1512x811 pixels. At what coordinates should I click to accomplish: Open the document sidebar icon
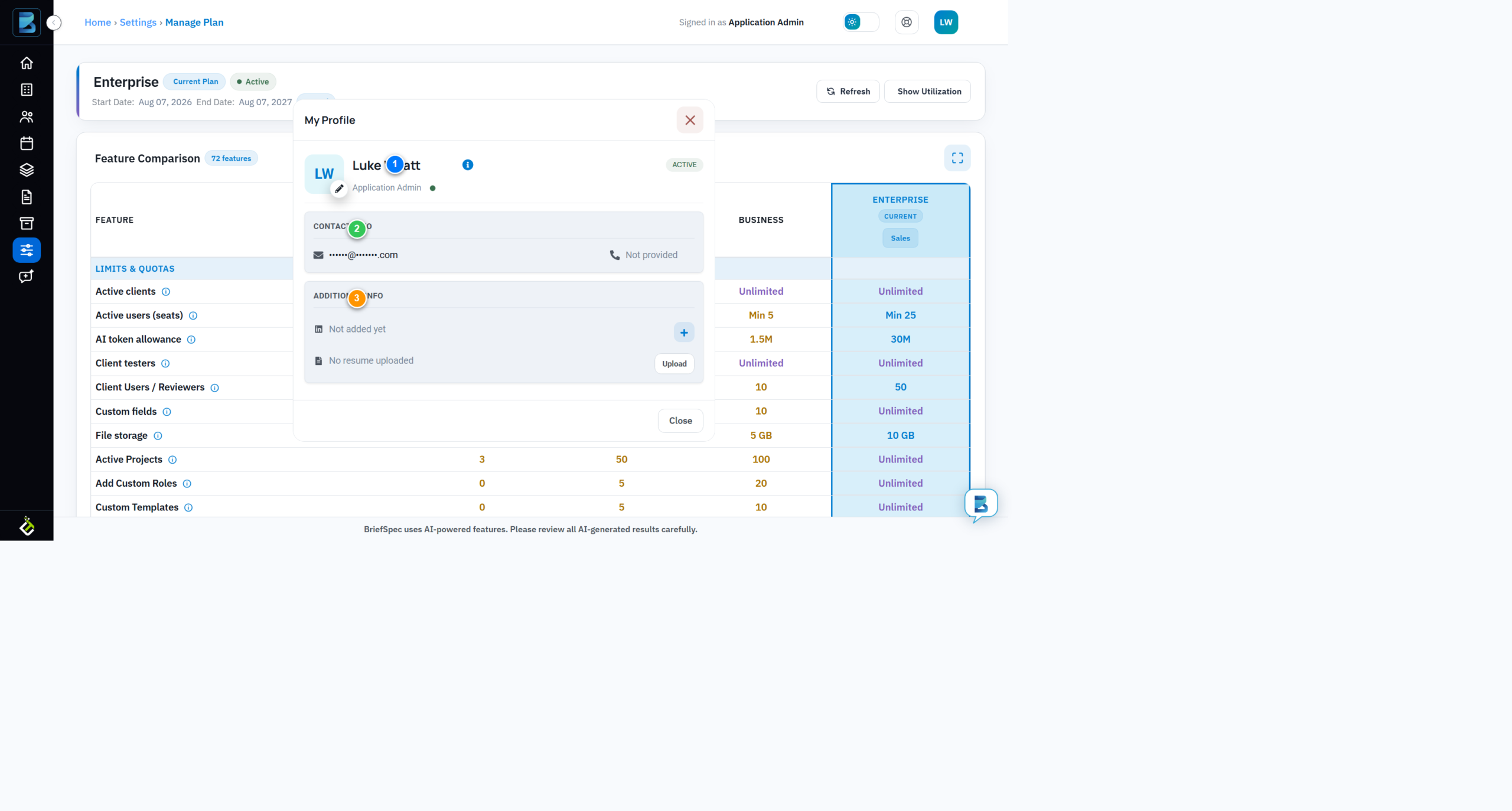[x=27, y=197]
